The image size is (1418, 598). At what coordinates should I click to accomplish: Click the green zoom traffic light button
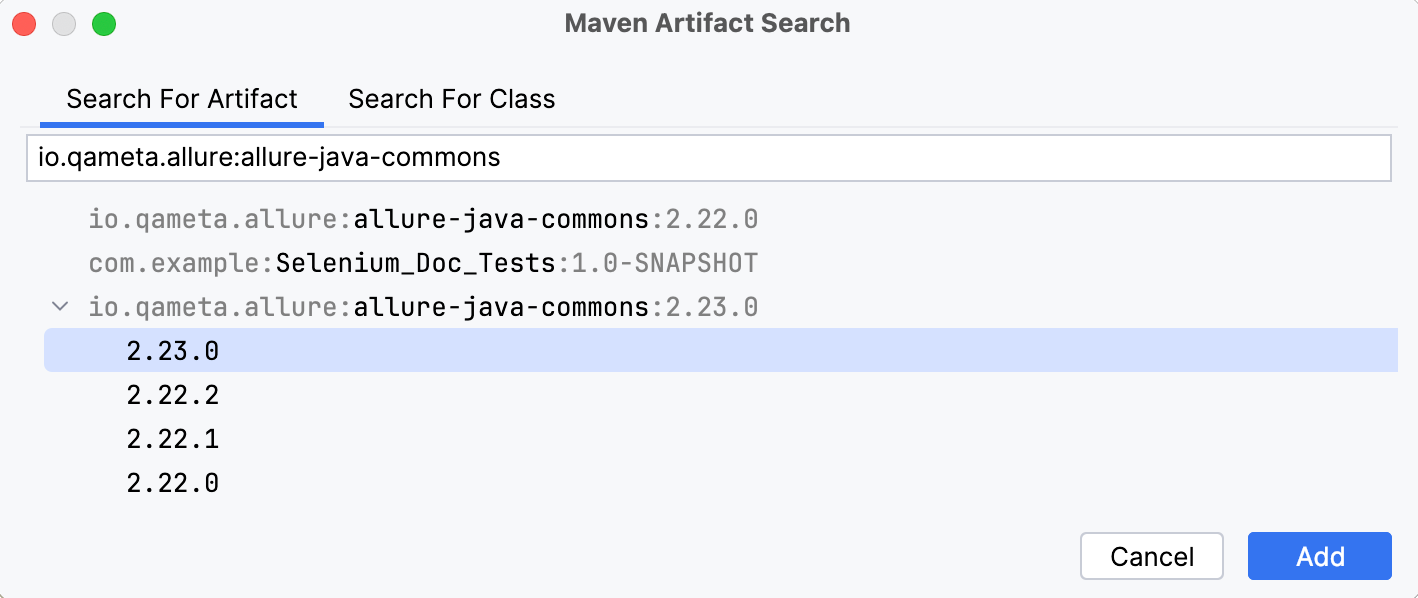pyautogui.click(x=104, y=23)
